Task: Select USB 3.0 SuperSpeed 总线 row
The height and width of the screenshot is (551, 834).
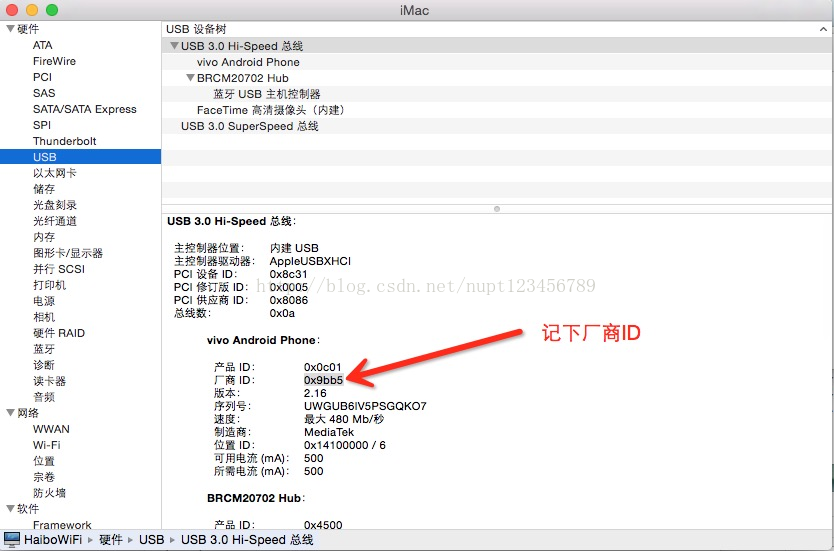Action: click(x=249, y=126)
